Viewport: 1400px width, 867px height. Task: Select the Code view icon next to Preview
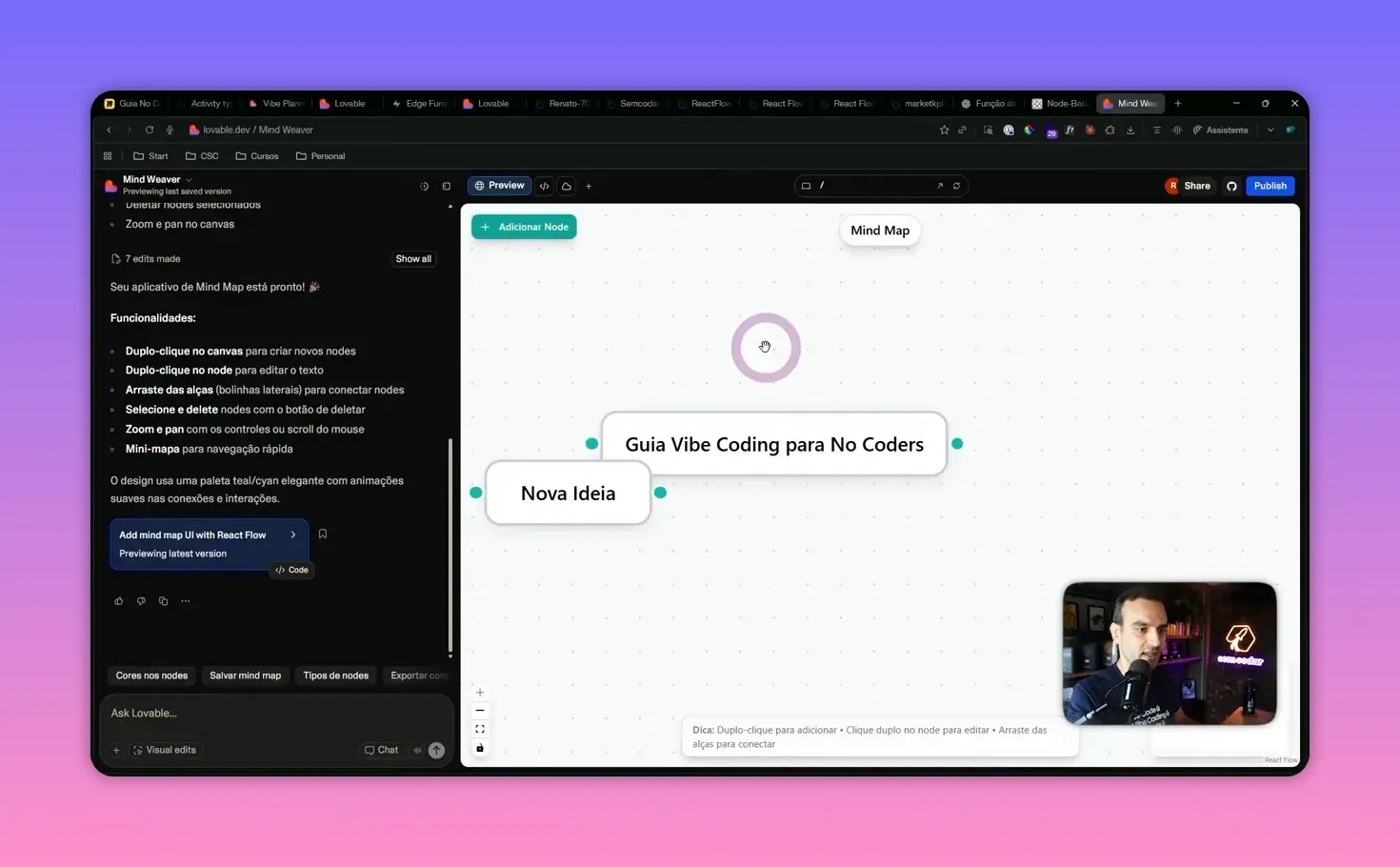[x=544, y=185]
